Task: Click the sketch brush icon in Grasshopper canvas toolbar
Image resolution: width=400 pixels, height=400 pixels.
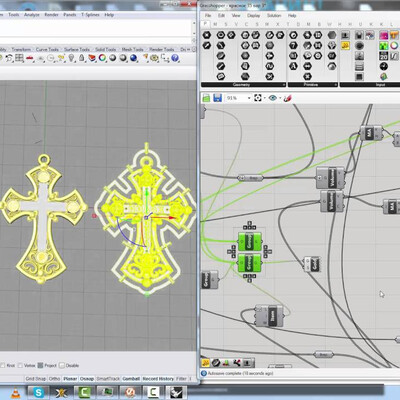Action: [x=288, y=98]
